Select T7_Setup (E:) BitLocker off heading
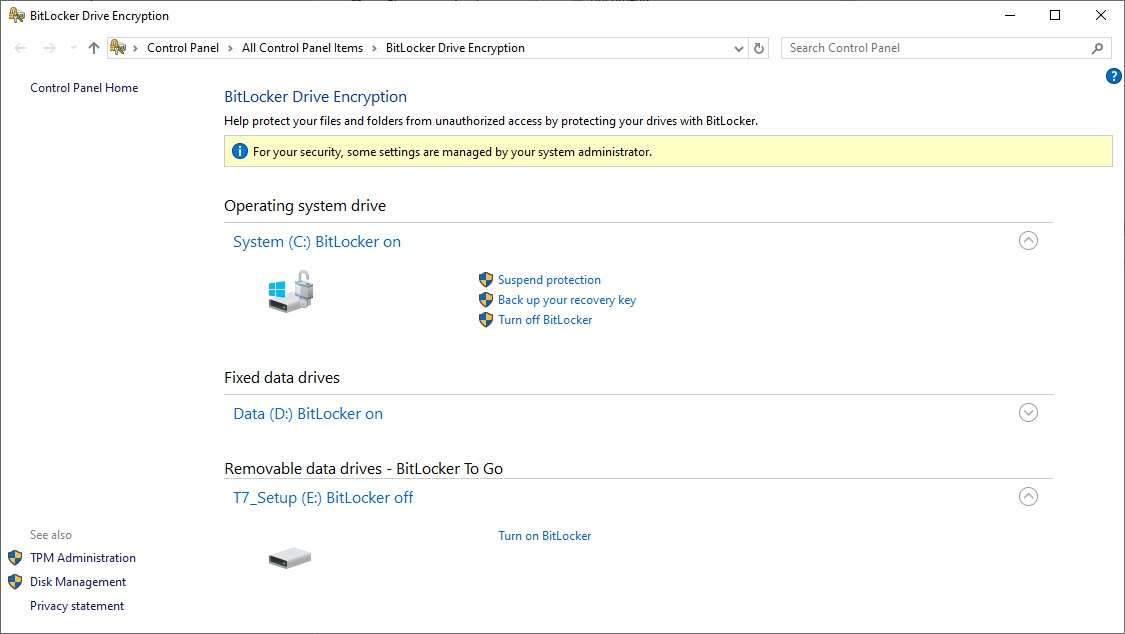Screen dimensions: 1125x634 323,498
